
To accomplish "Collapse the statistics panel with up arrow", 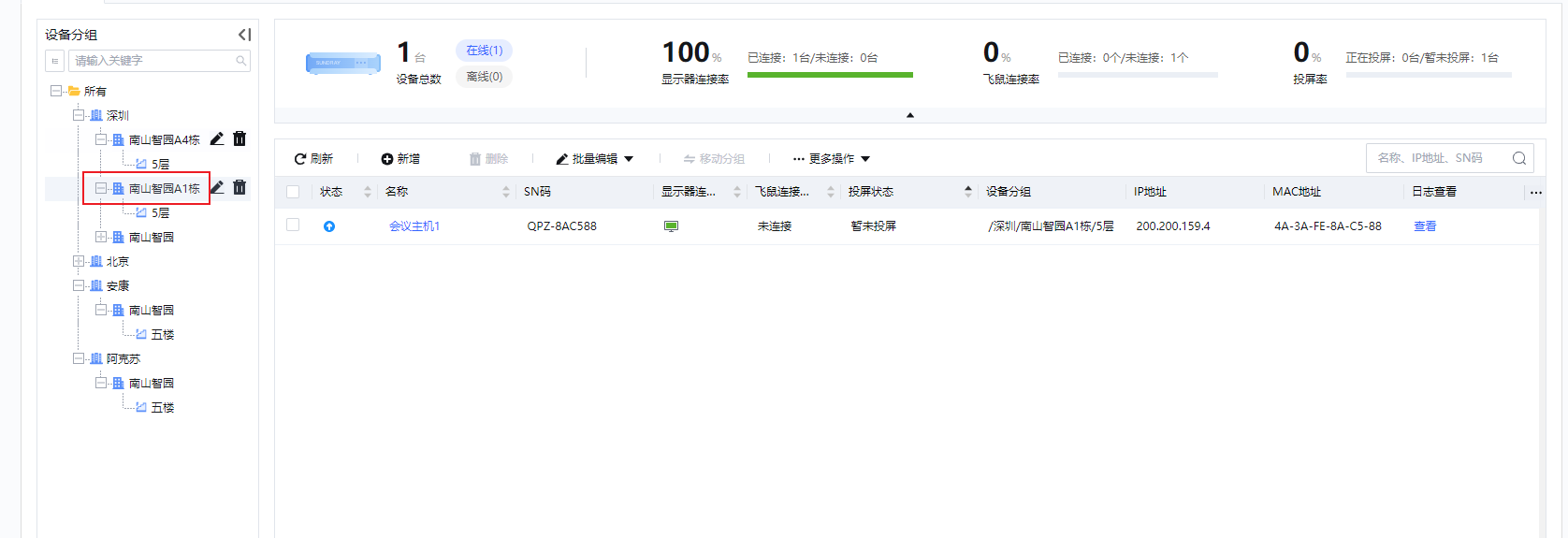I will point(909,115).
